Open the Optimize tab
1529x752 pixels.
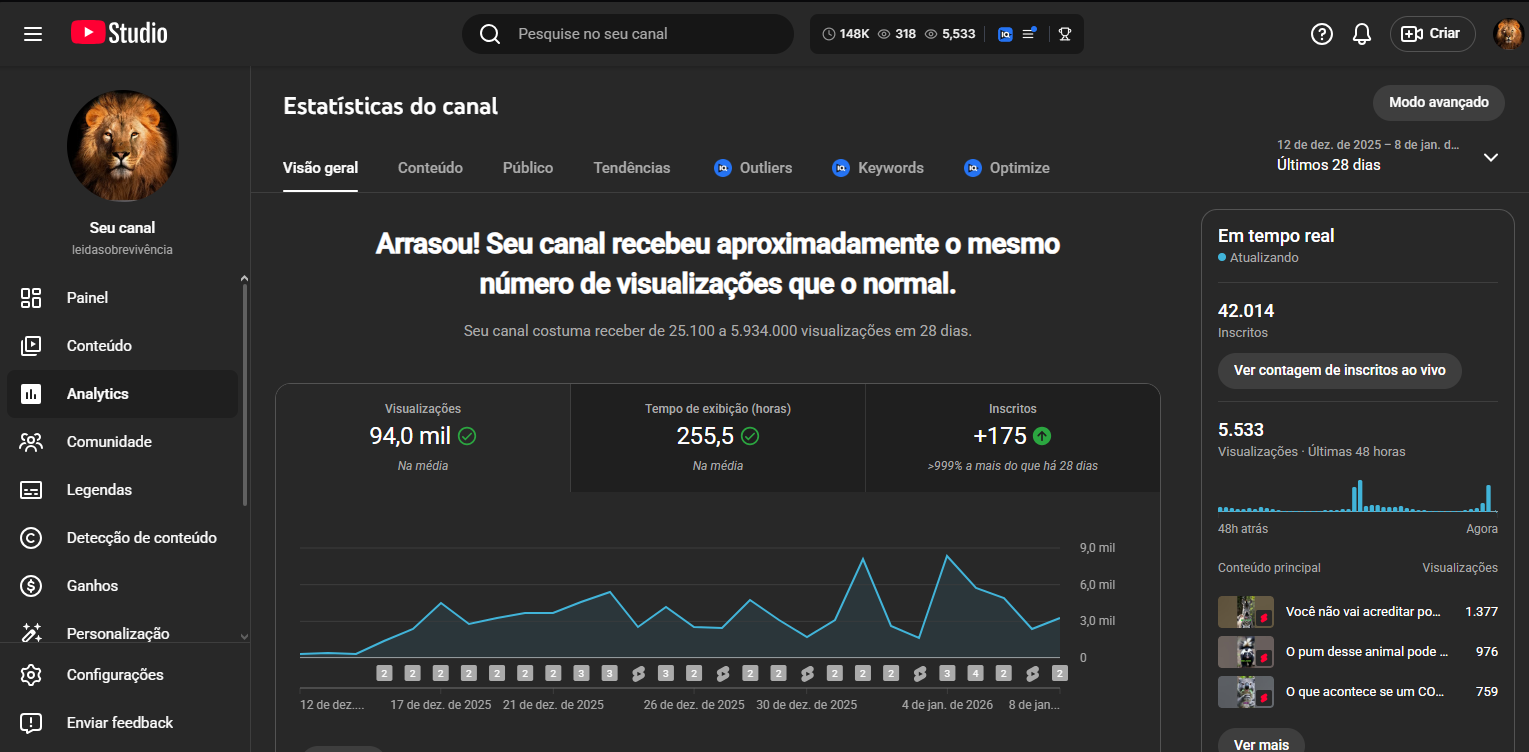[x=1007, y=168]
